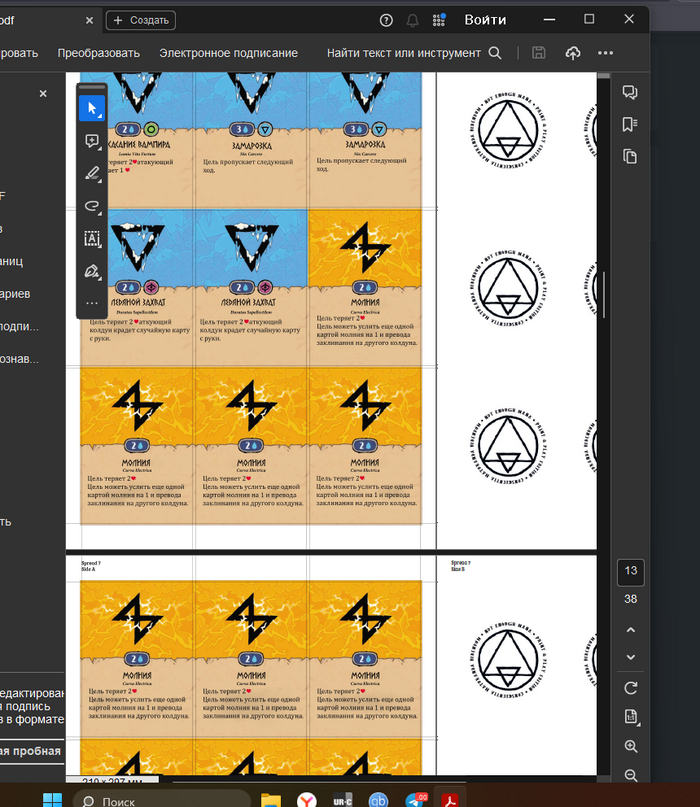The image size is (700, 807).
Task: Close the left side panel
Action: click(x=43, y=94)
